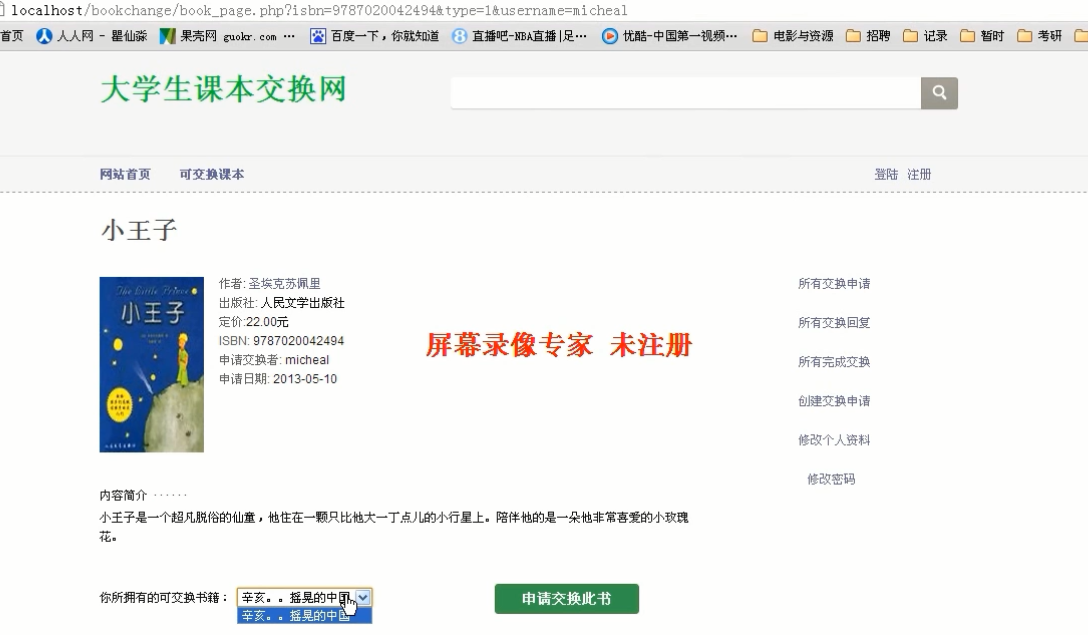The height and width of the screenshot is (635, 1088).
Task: Click the ISBN 9787020042494 text
Action: [281, 341]
